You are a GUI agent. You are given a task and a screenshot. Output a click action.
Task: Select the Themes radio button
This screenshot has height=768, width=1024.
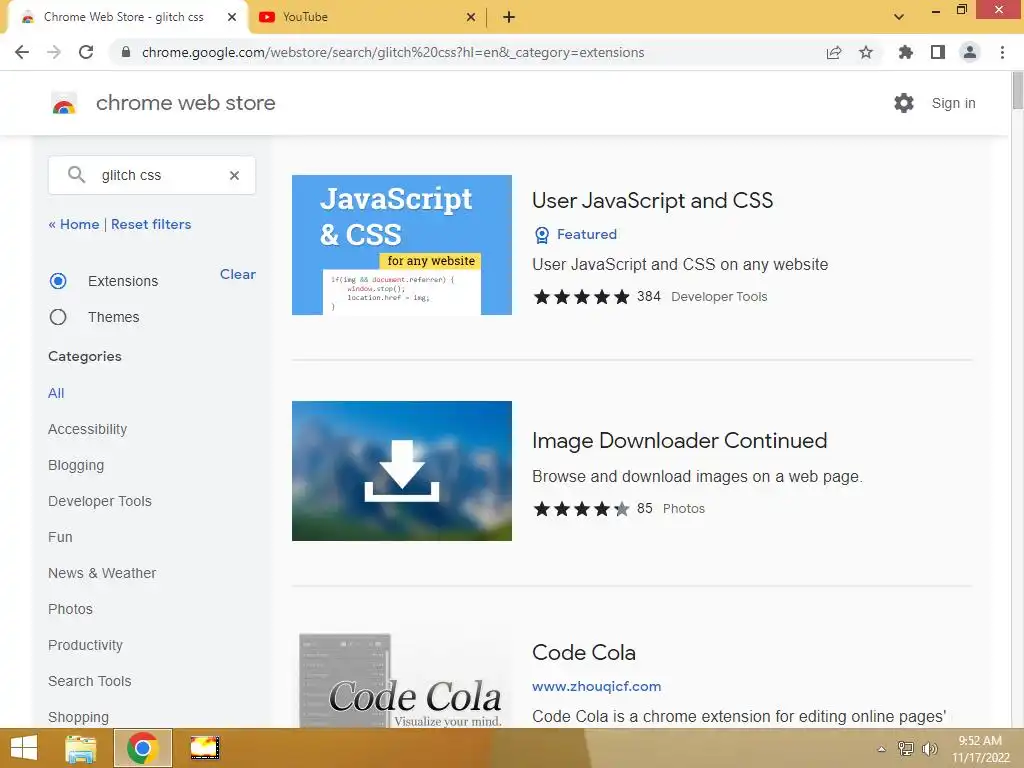pyautogui.click(x=58, y=317)
